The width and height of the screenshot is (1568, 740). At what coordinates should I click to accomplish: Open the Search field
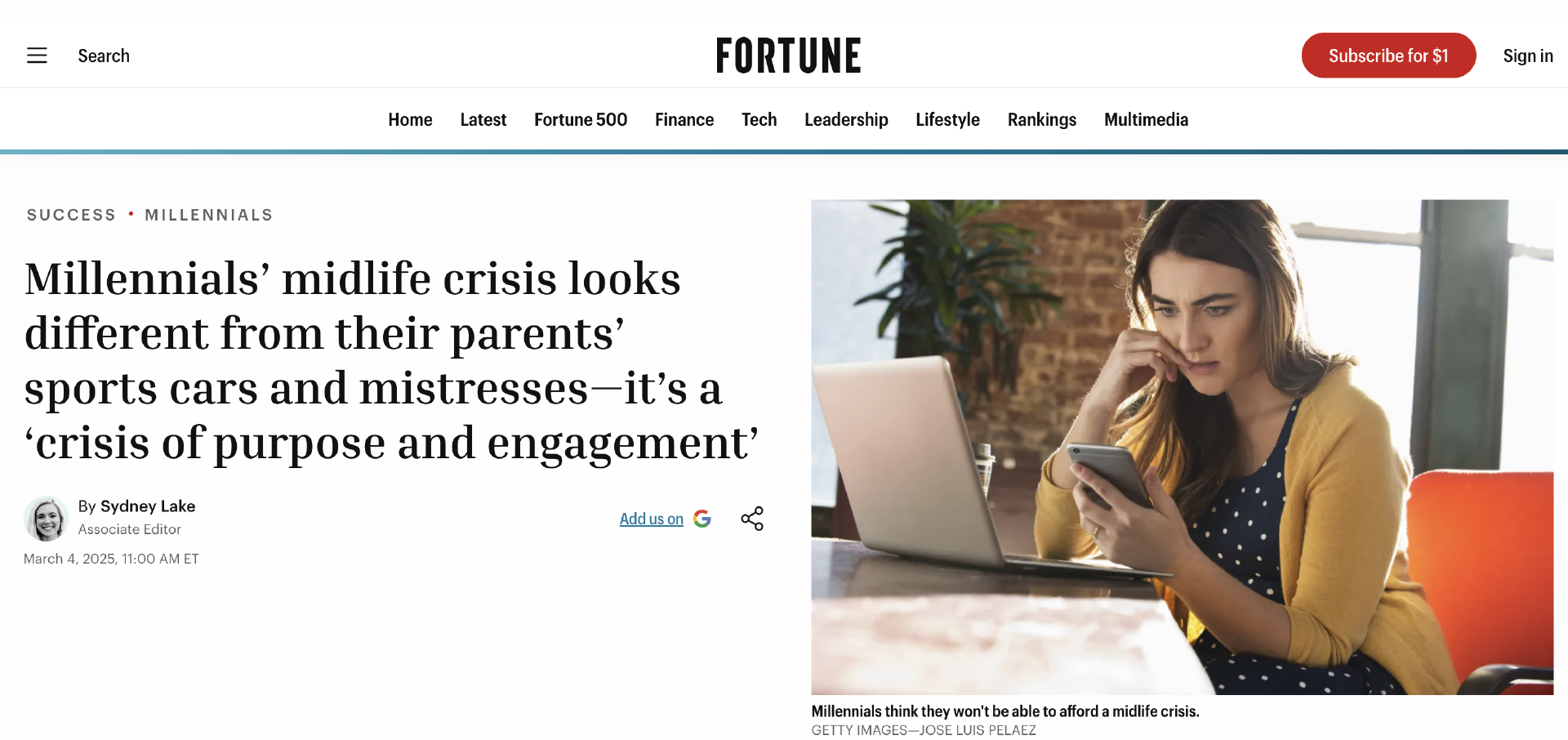point(104,56)
